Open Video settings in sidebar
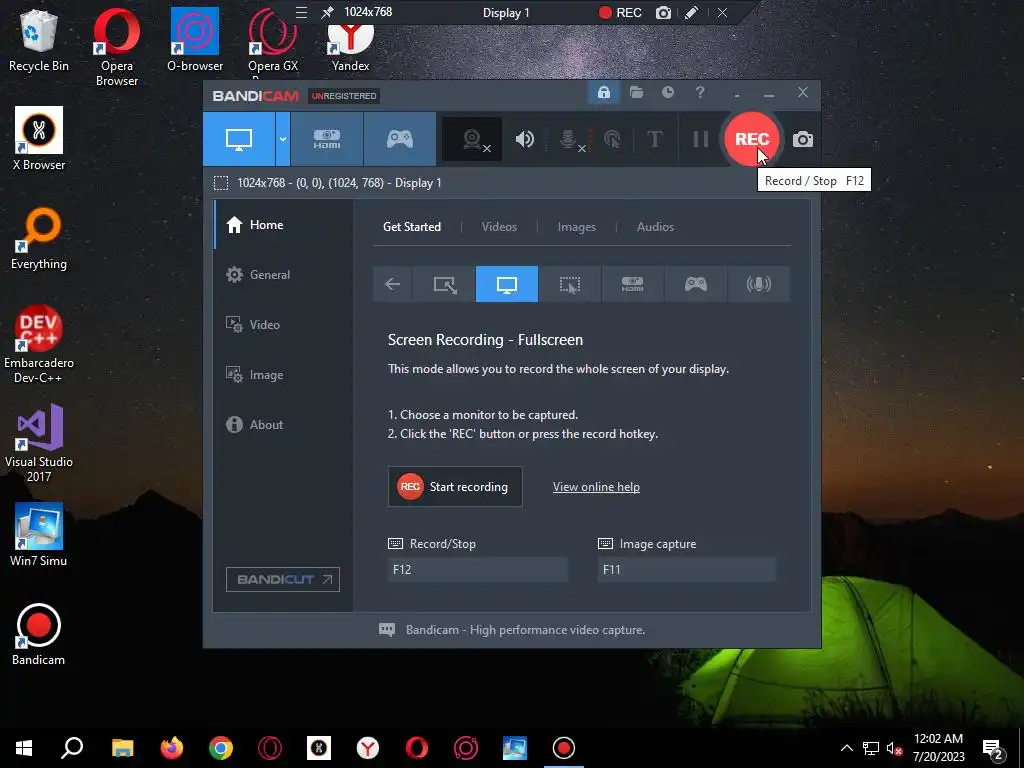 coord(283,325)
